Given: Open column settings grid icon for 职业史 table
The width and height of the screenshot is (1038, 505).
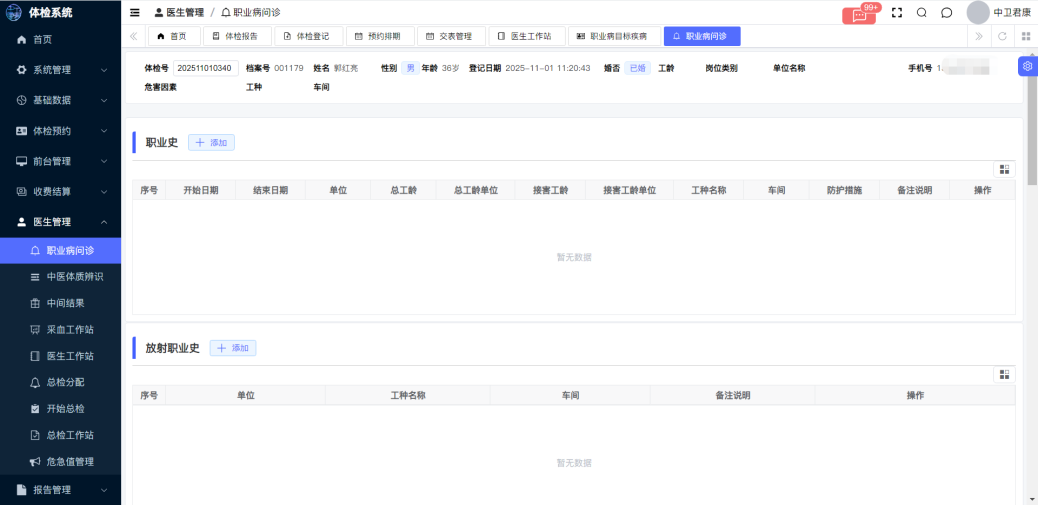Looking at the screenshot, I should pos(1004,169).
